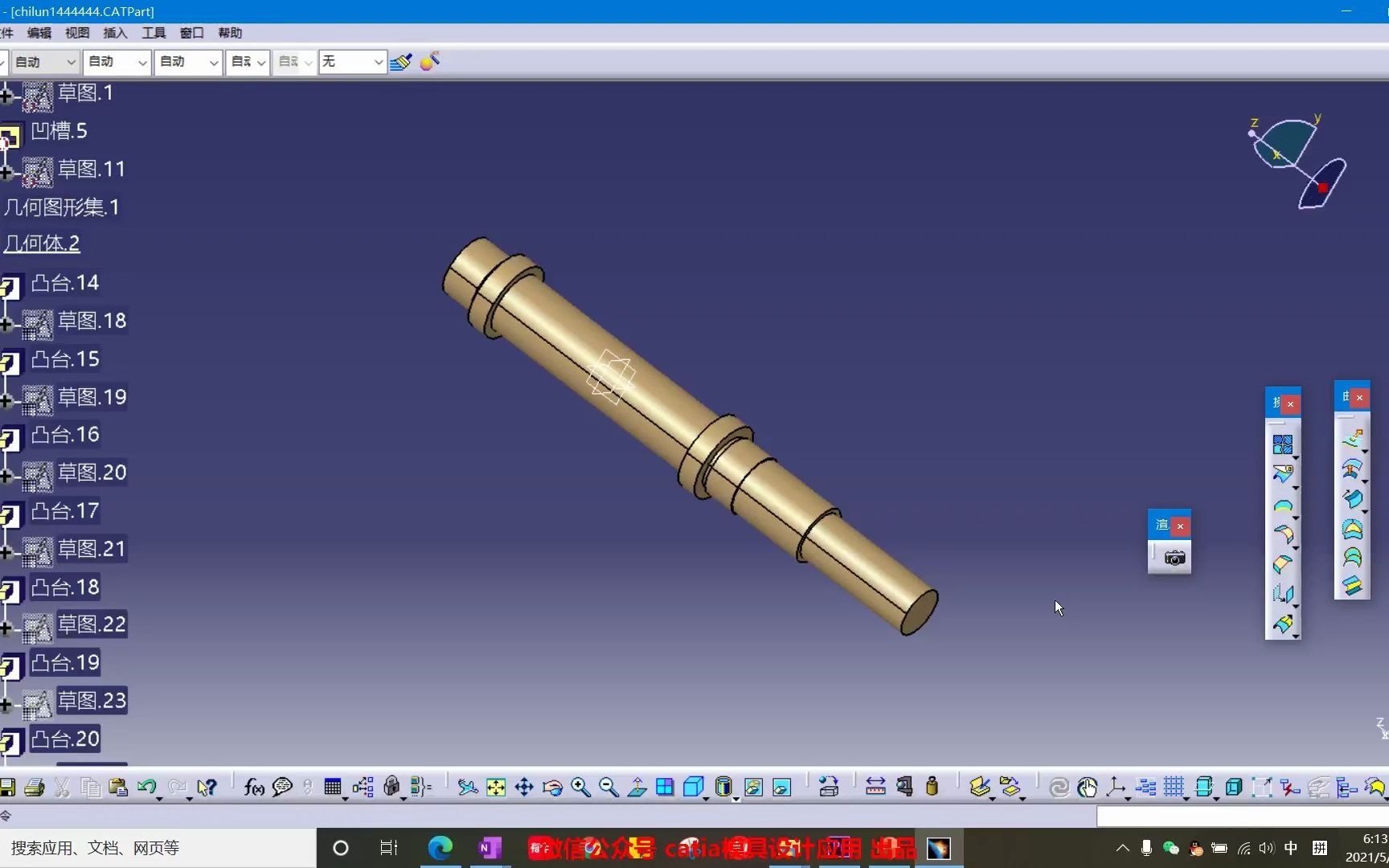The image size is (1389, 868).
Task: Click the Task View taskbar icon
Action: coord(389,848)
